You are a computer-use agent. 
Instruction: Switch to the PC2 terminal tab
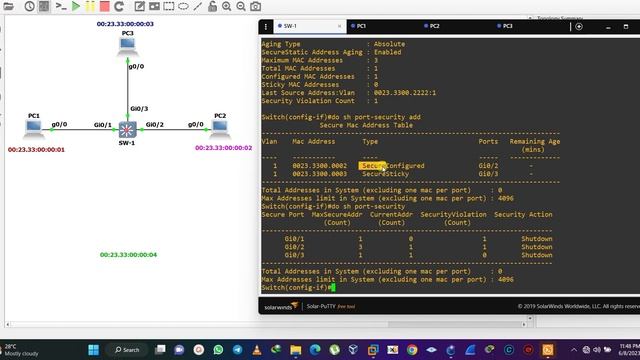point(434,26)
